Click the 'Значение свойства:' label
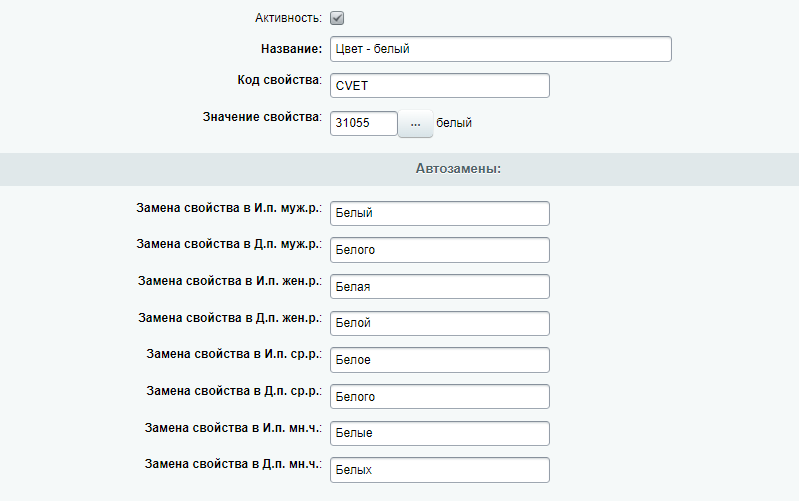The width and height of the screenshot is (799, 501). [261, 117]
